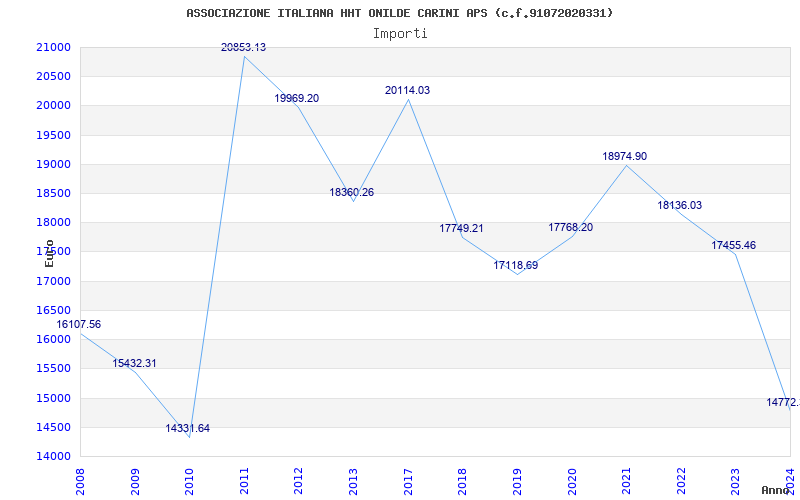The height and width of the screenshot is (500, 800).
Task: Click x-axis year 2011
Action: click(244, 481)
